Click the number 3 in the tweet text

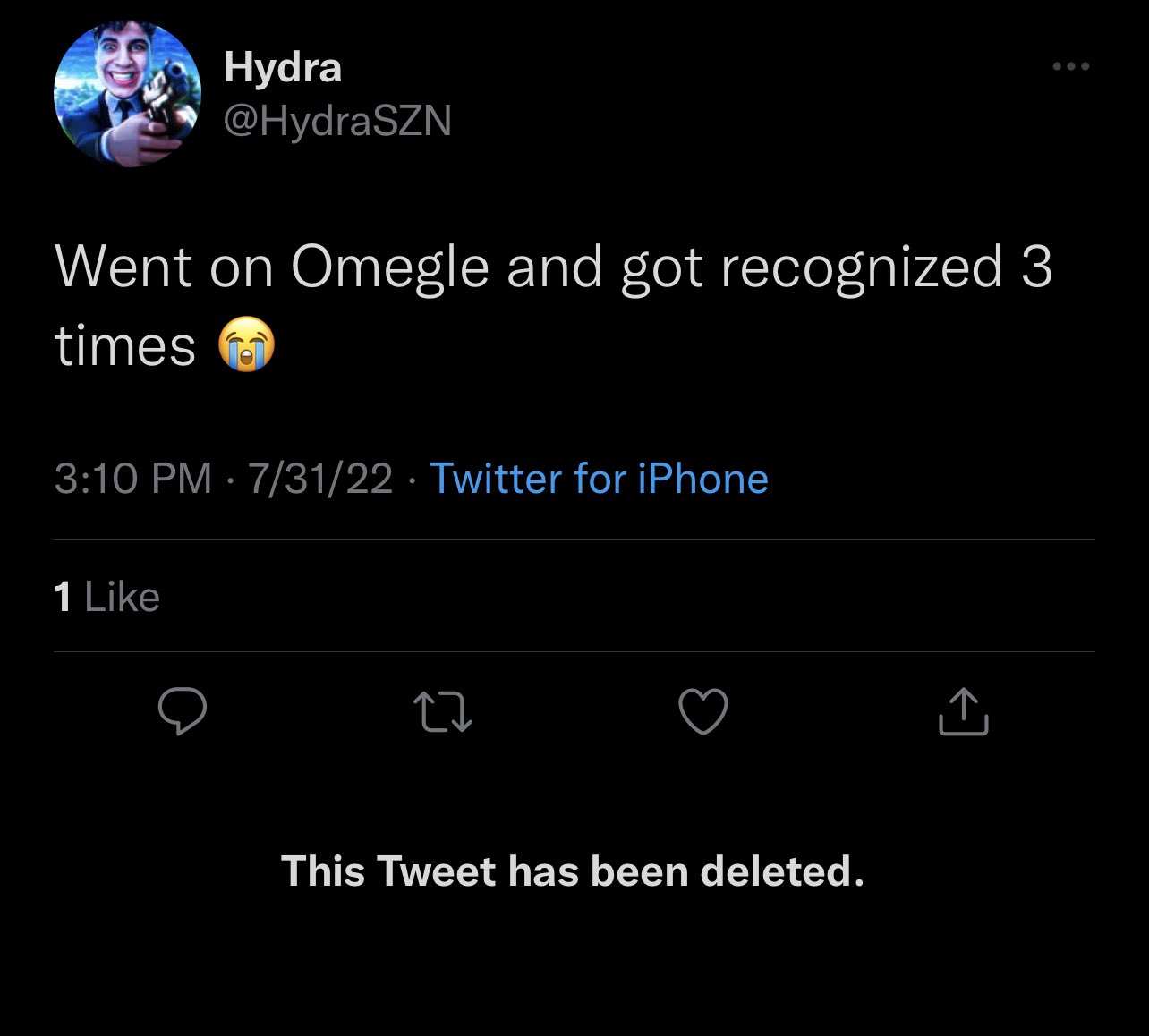(x=1035, y=267)
